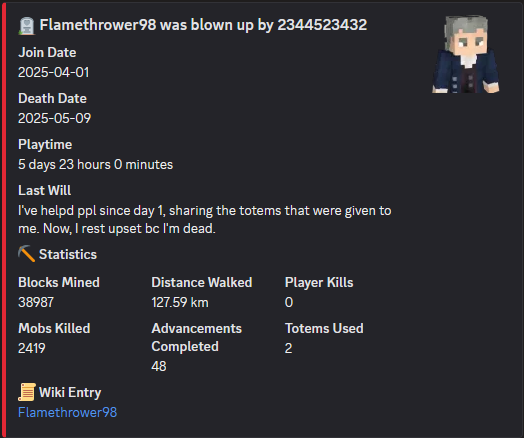Click the red embed accent bar

[x=4, y=221]
